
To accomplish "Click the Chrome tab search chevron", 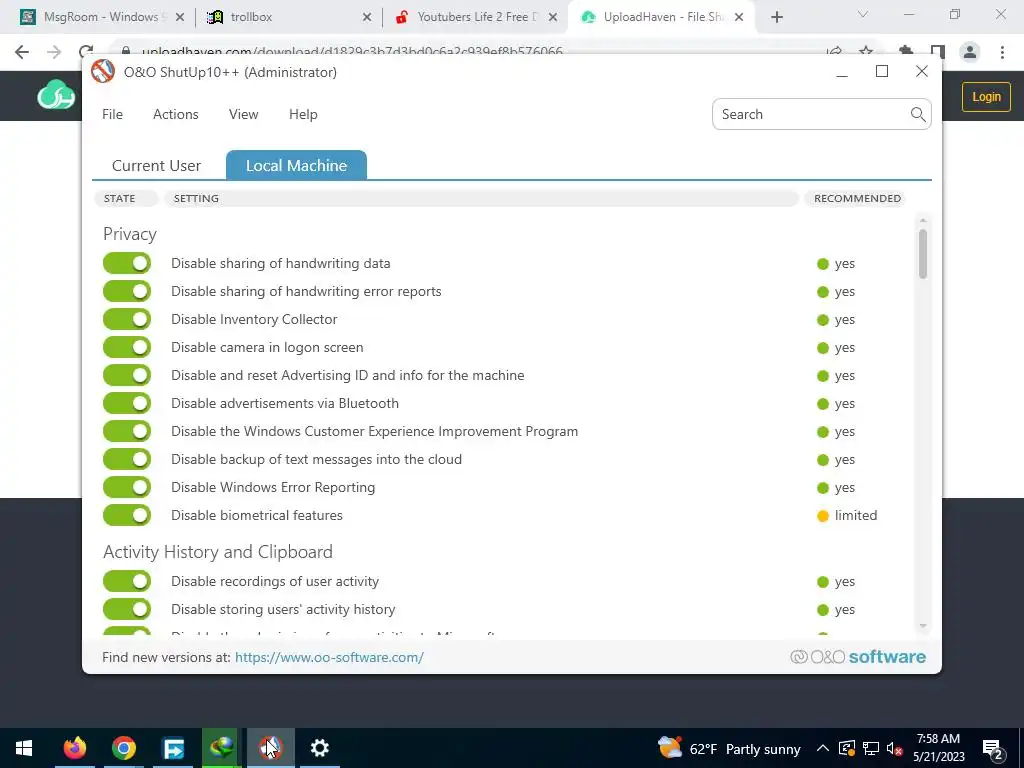I will (x=863, y=14).
